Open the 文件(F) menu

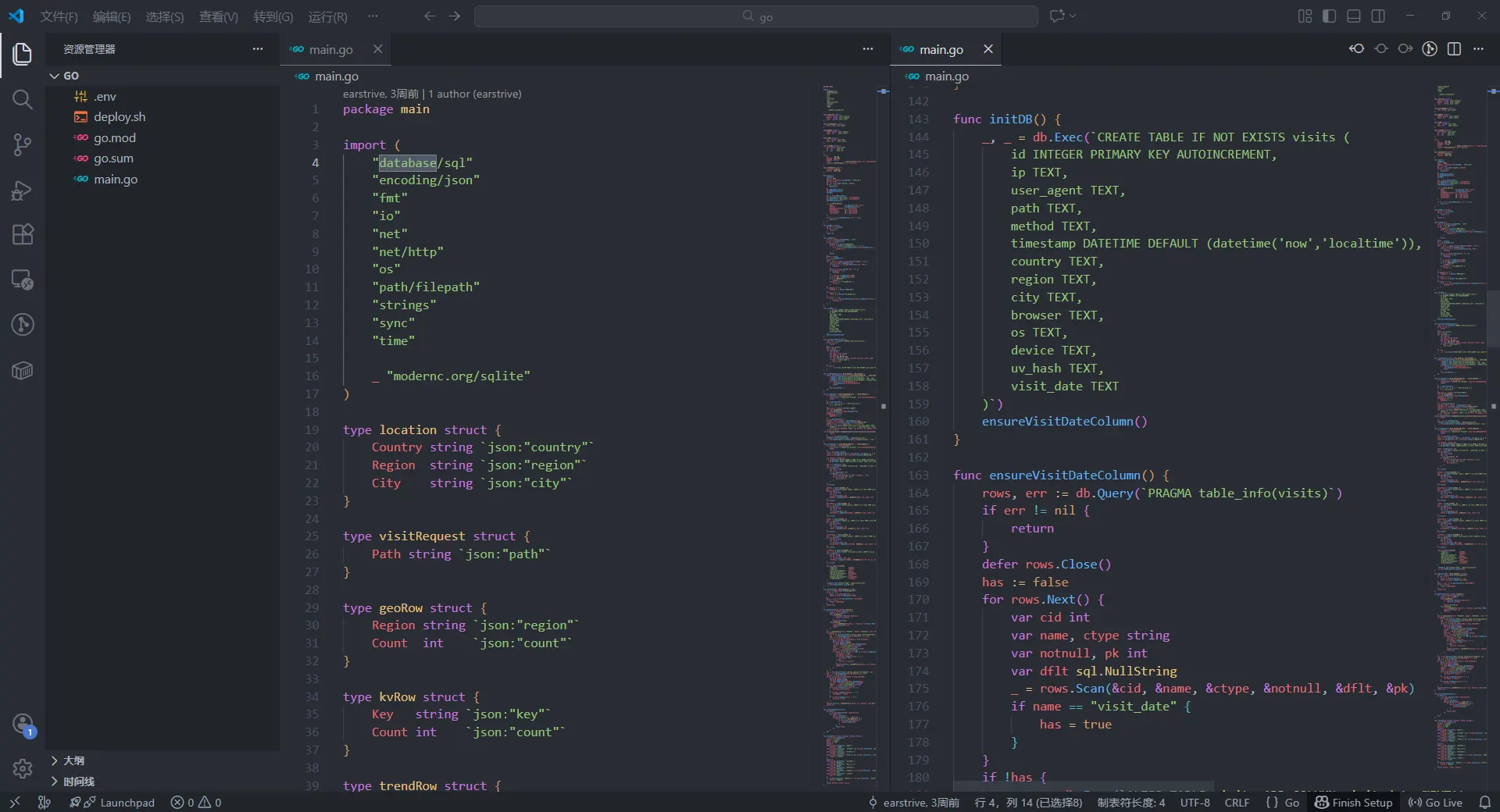point(59,16)
